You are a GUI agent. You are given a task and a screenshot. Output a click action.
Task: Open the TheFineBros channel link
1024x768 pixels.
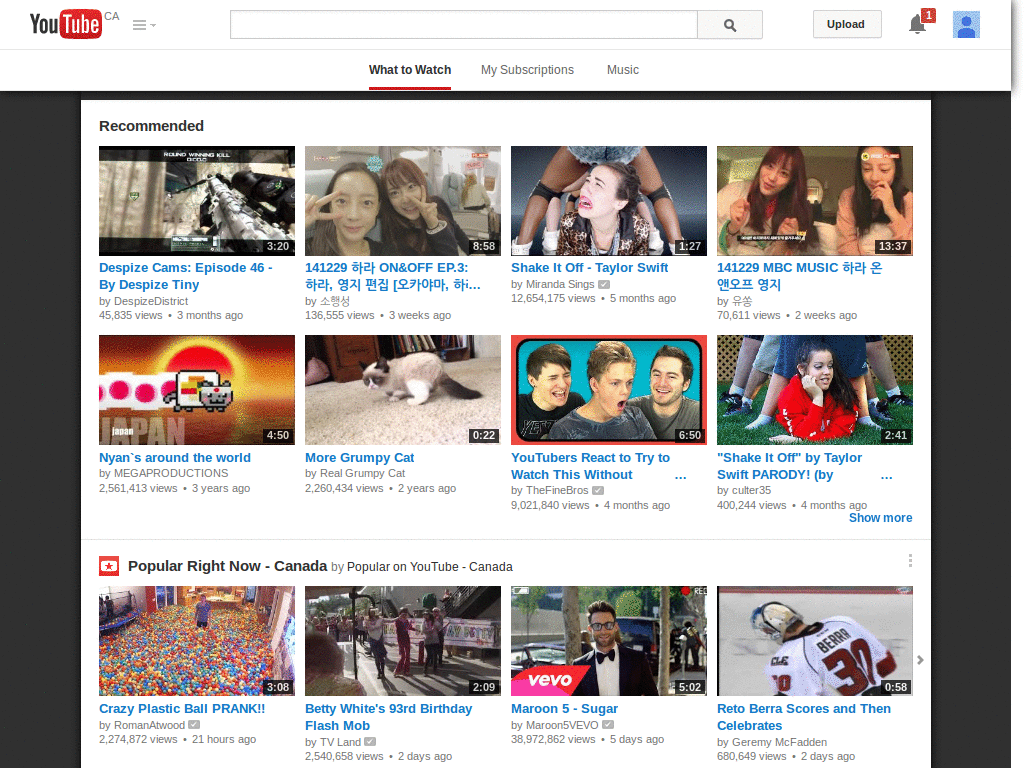click(x=556, y=490)
